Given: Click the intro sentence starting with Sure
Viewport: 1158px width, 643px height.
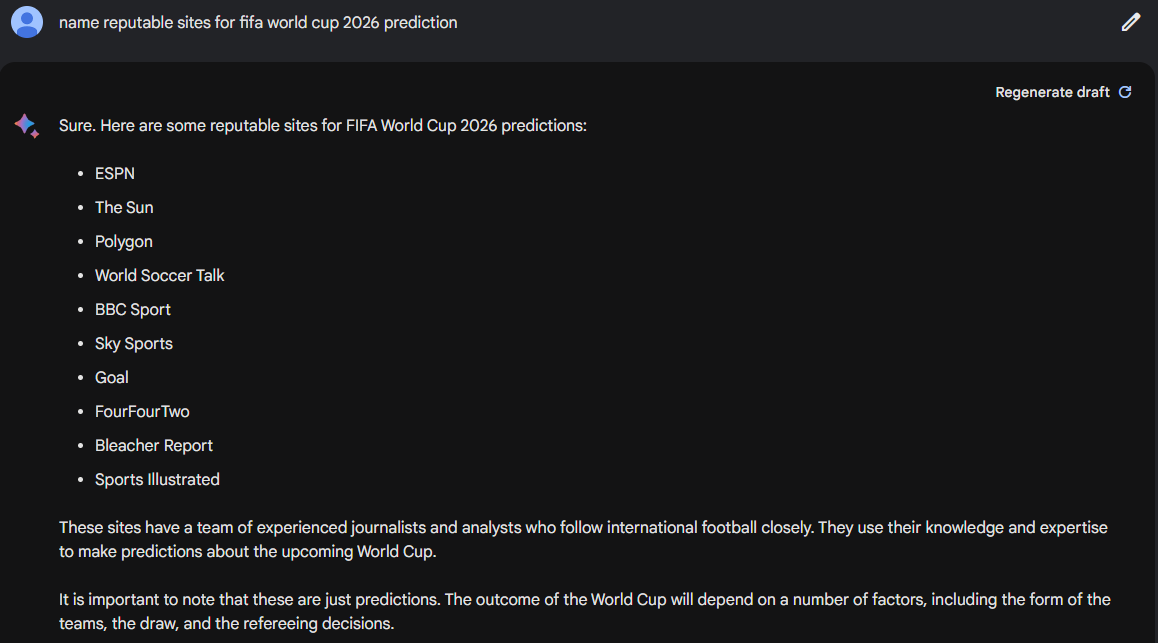Looking at the screenshot, I should pos(323,127).
